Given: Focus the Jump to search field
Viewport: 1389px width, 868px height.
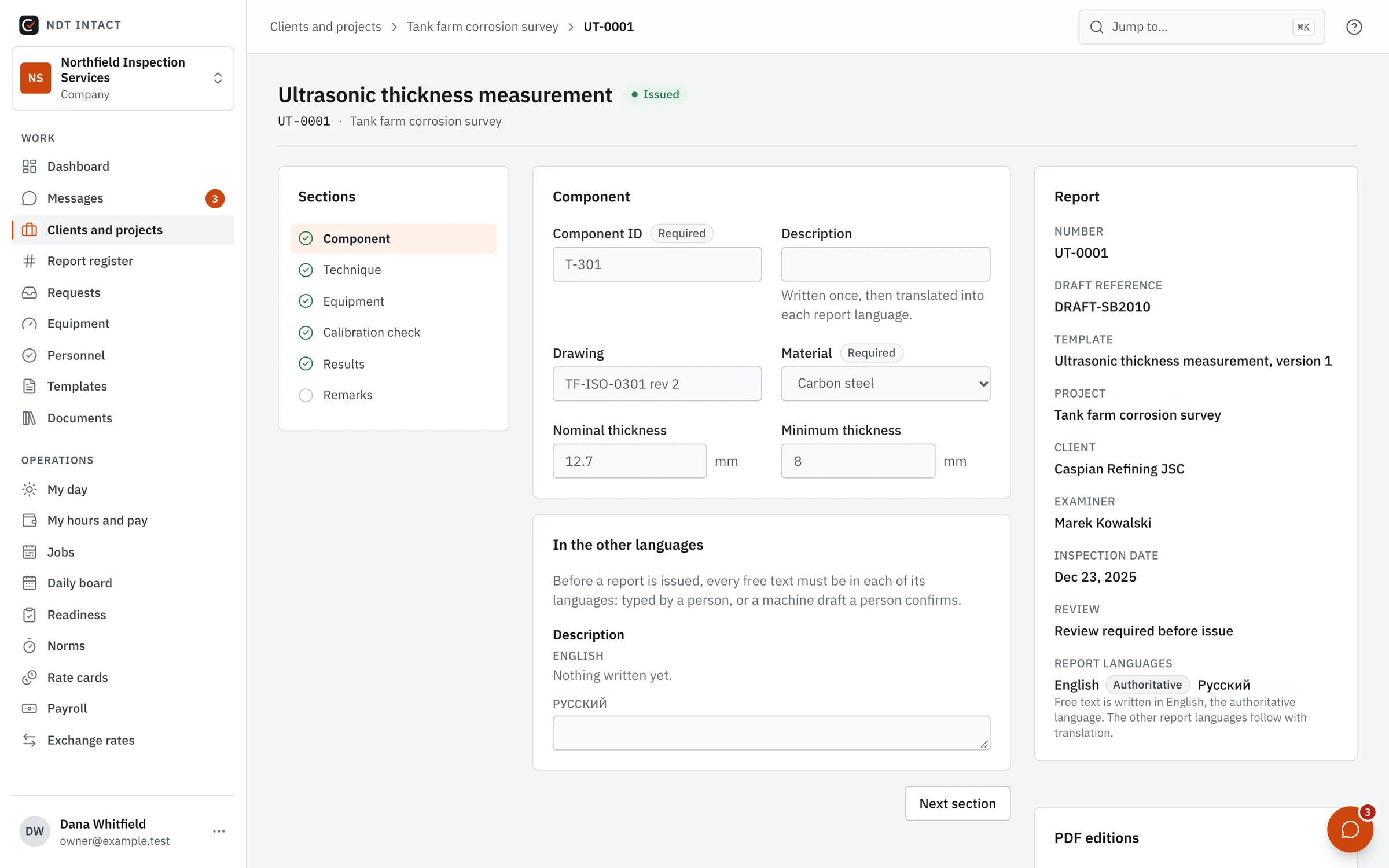Looking at the screenshot, I should pos(1201,27).
